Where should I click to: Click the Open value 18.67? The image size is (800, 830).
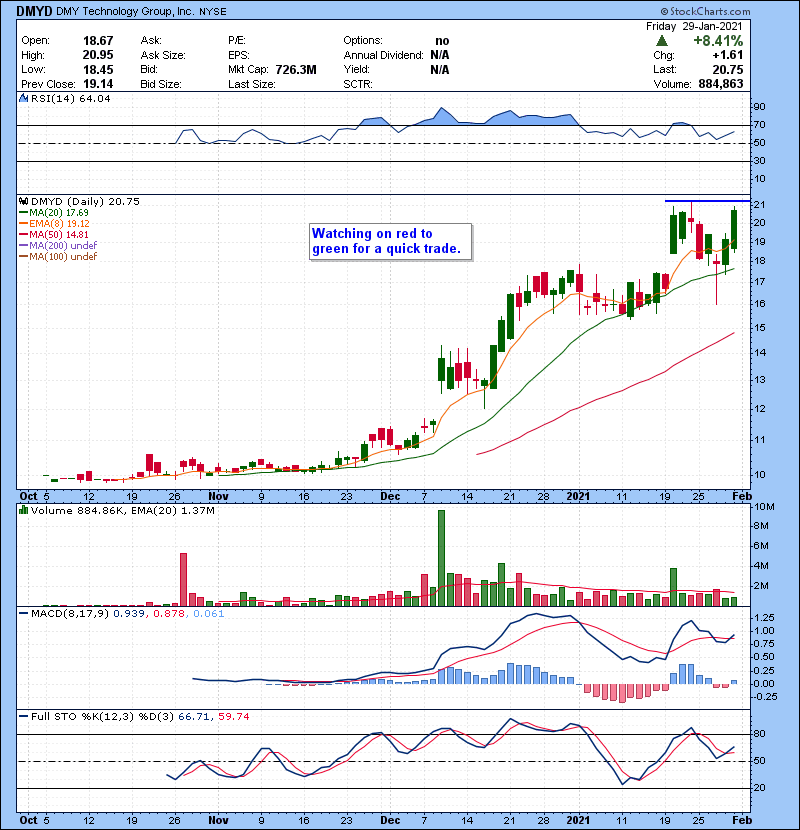tap(98, 41)
